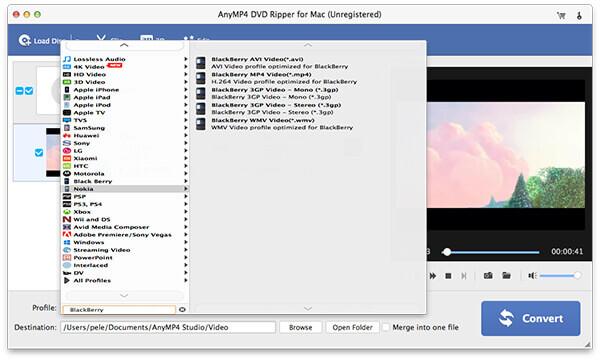Click the playback progress slider handle
Image resolution: width=600 pixels, height=360 pixels.
point(447,252)
